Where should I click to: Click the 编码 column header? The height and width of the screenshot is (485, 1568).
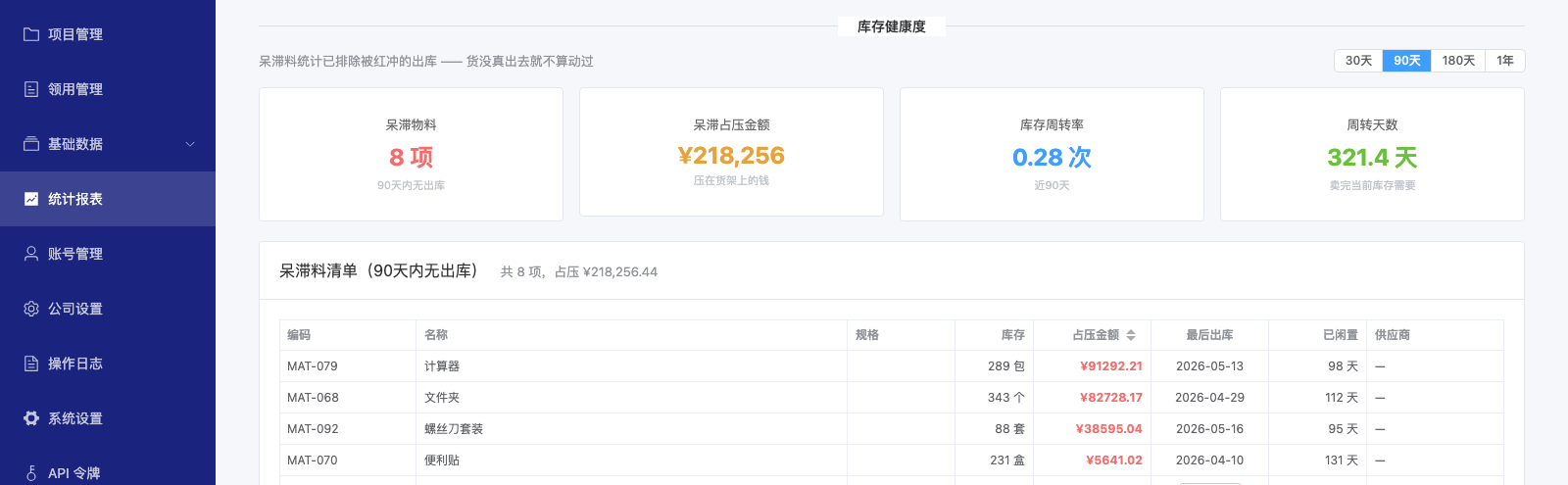click(x=348, y=335)
